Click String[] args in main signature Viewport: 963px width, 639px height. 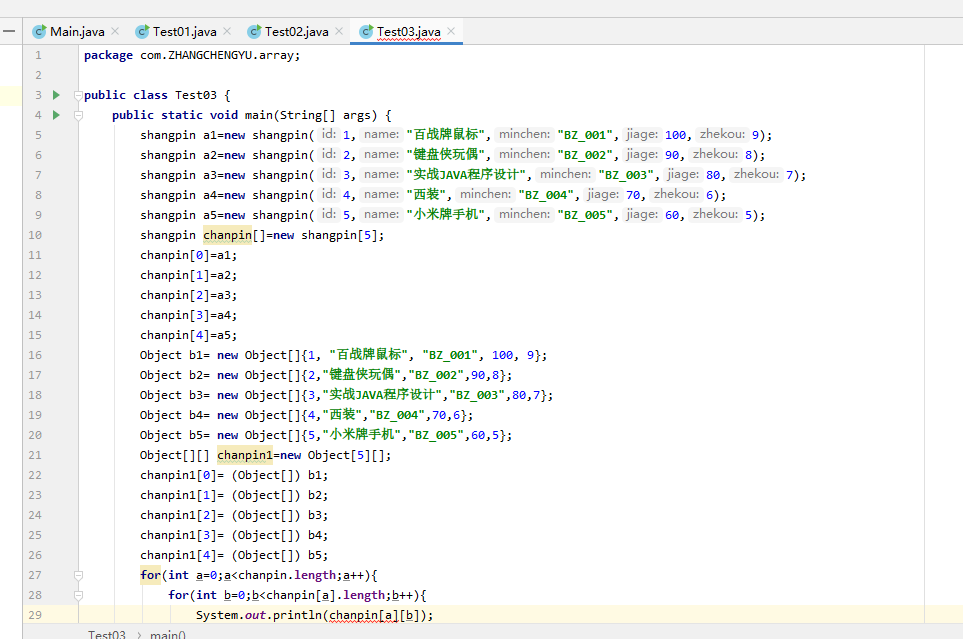[326, 115]
